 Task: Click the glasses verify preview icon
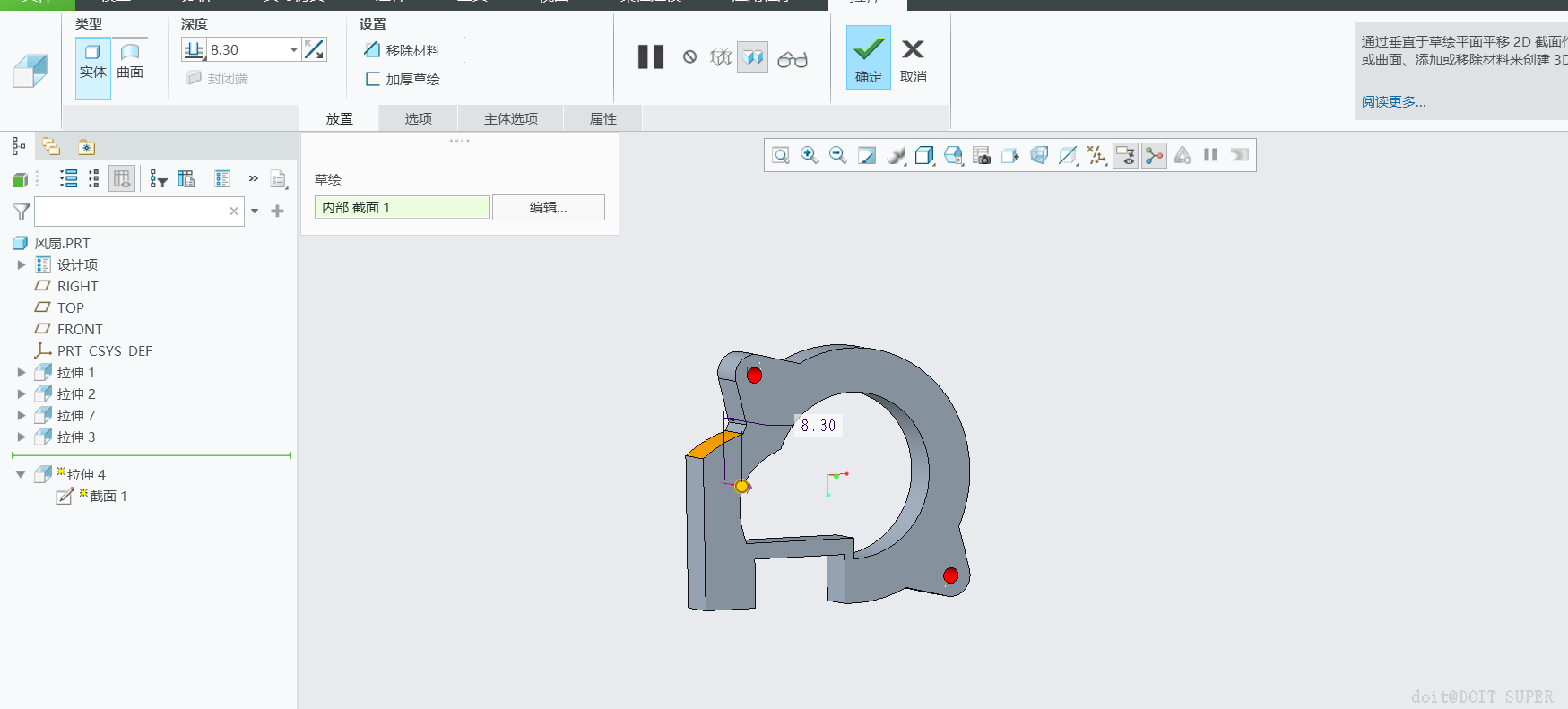793,59
